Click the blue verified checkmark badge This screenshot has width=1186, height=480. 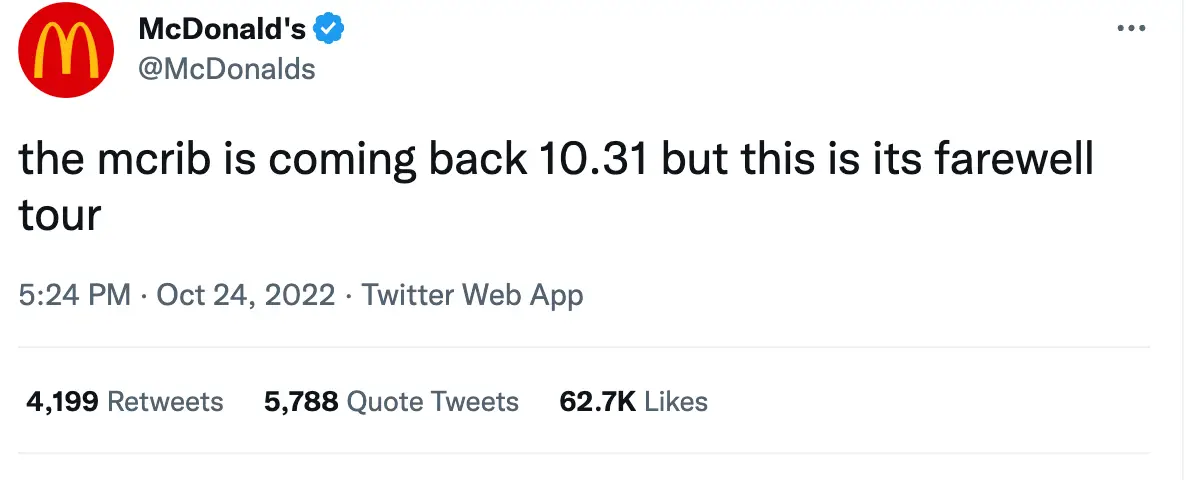click(329, 30)
